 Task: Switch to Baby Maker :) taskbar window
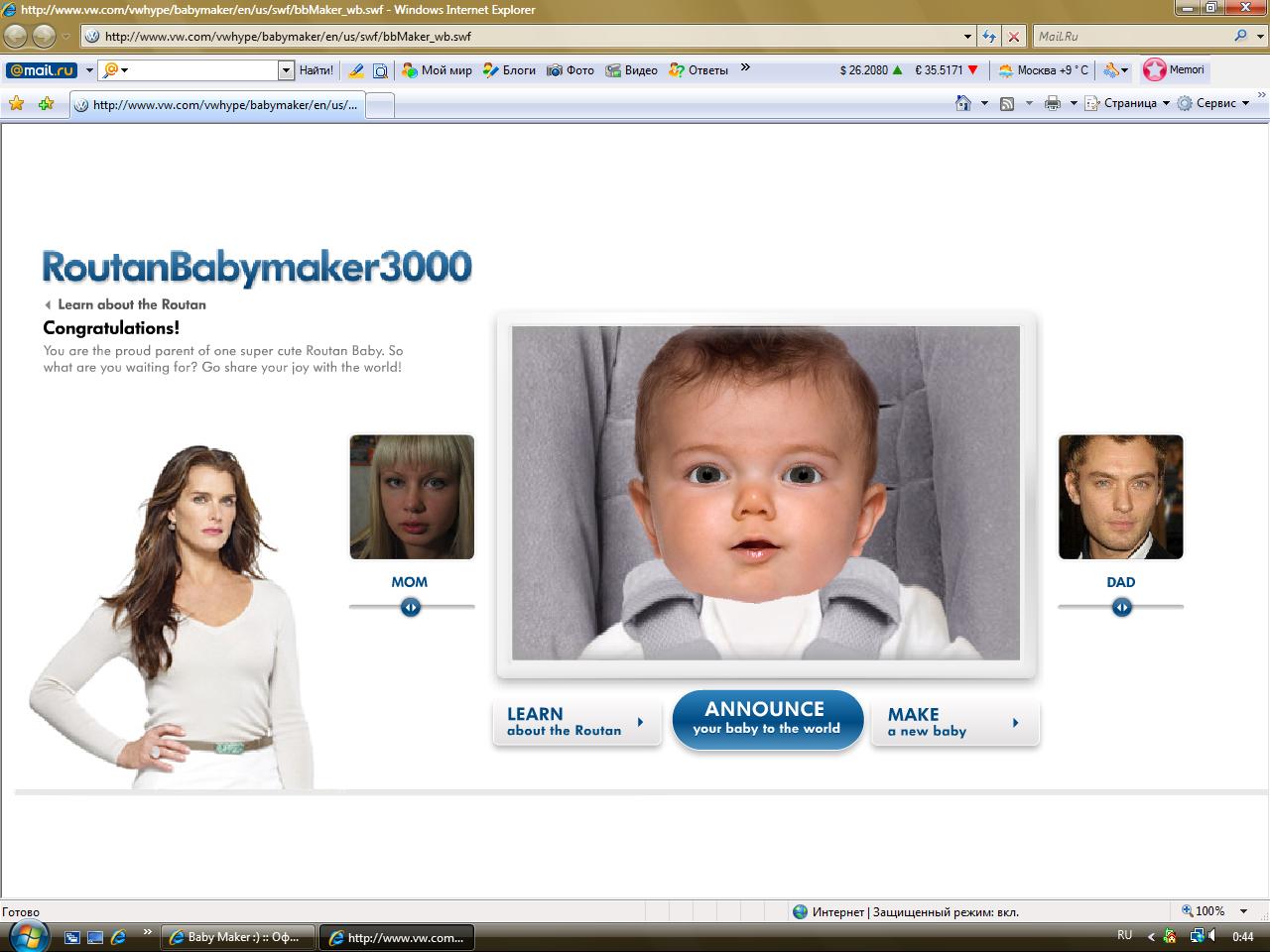(236, 936)
